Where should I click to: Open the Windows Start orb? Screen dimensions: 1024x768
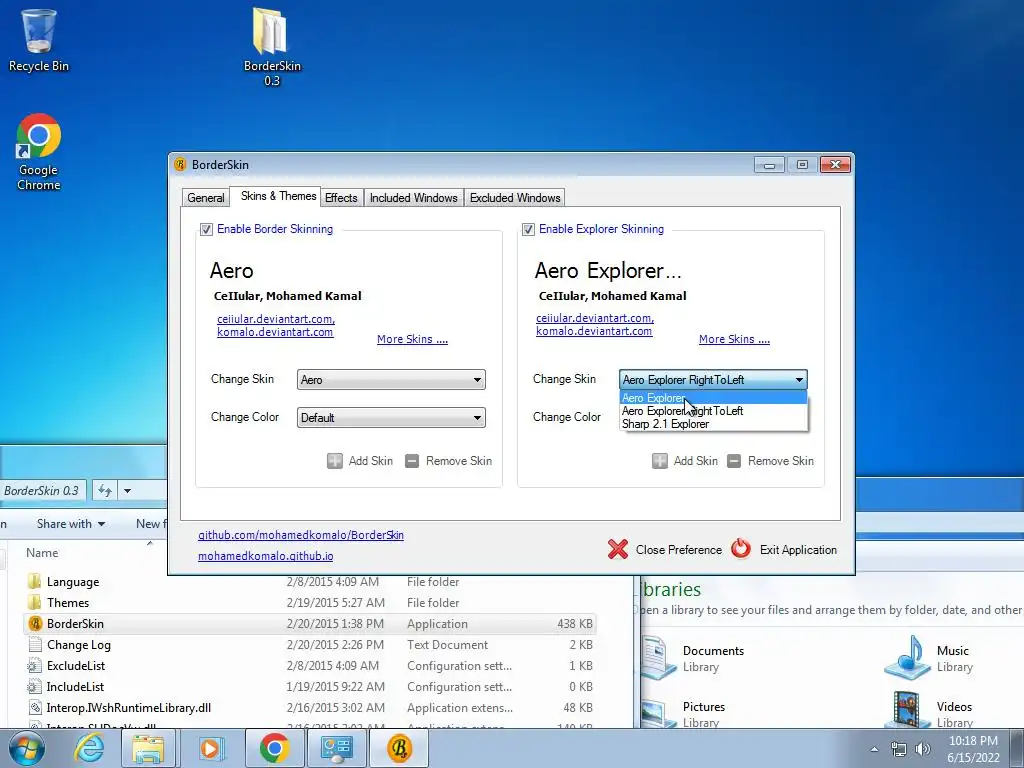26,748
